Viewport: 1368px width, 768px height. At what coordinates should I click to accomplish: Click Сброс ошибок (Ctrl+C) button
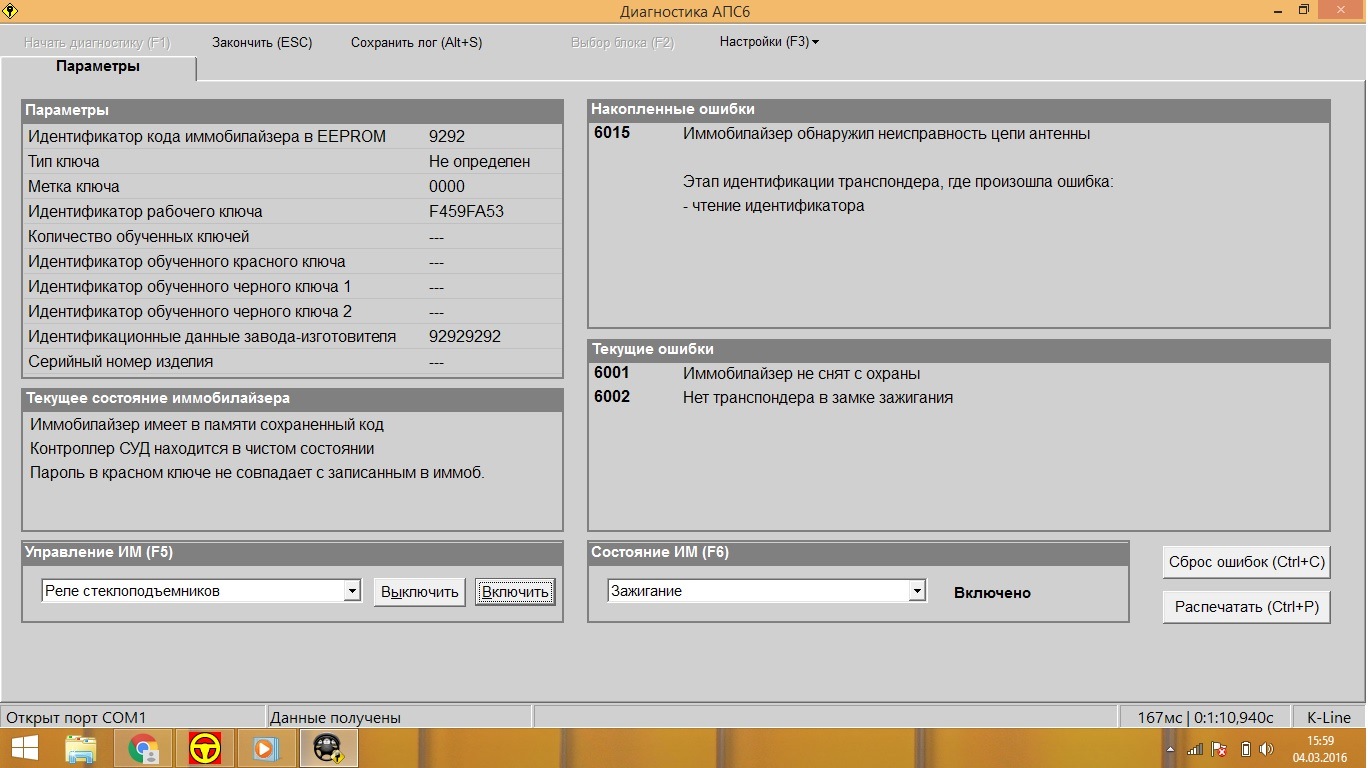(1246, 562)
